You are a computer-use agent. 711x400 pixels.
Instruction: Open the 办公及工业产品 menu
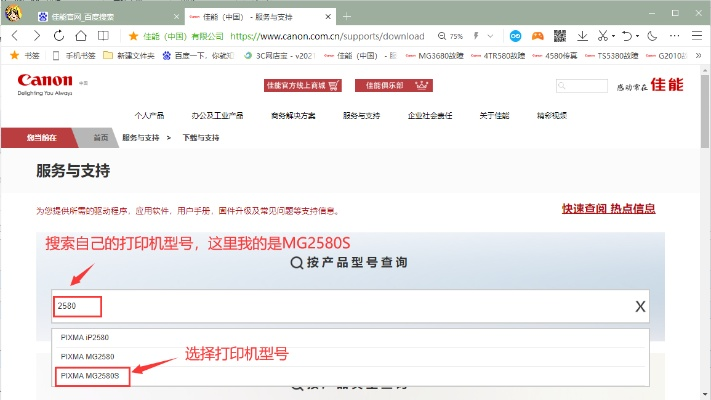pos(217,115)
